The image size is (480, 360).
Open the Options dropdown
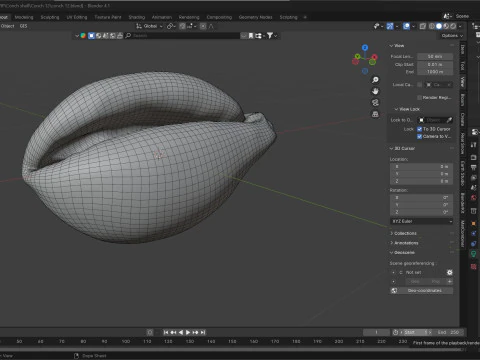[x=452, y=36]
